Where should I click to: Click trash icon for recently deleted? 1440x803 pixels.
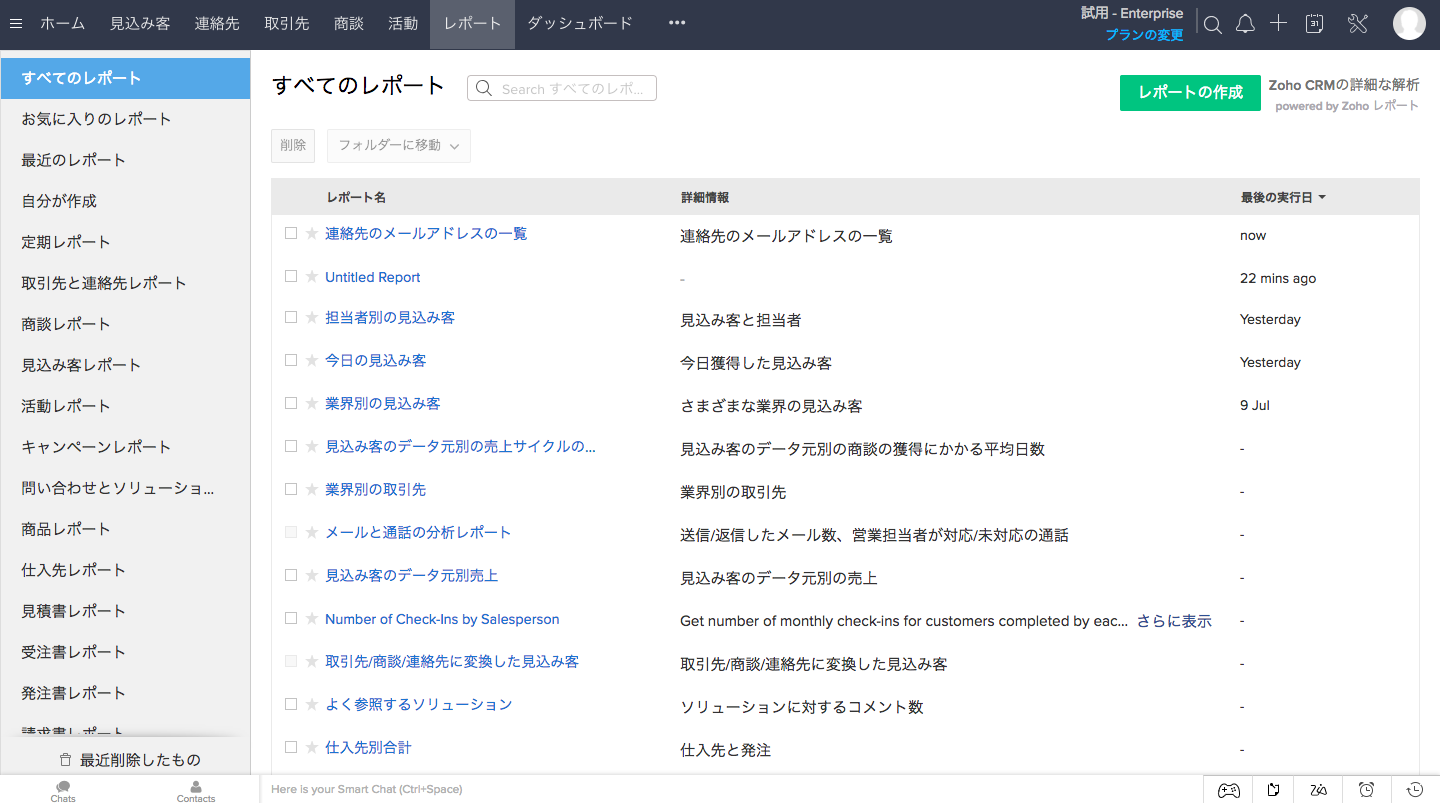[66, 760]
